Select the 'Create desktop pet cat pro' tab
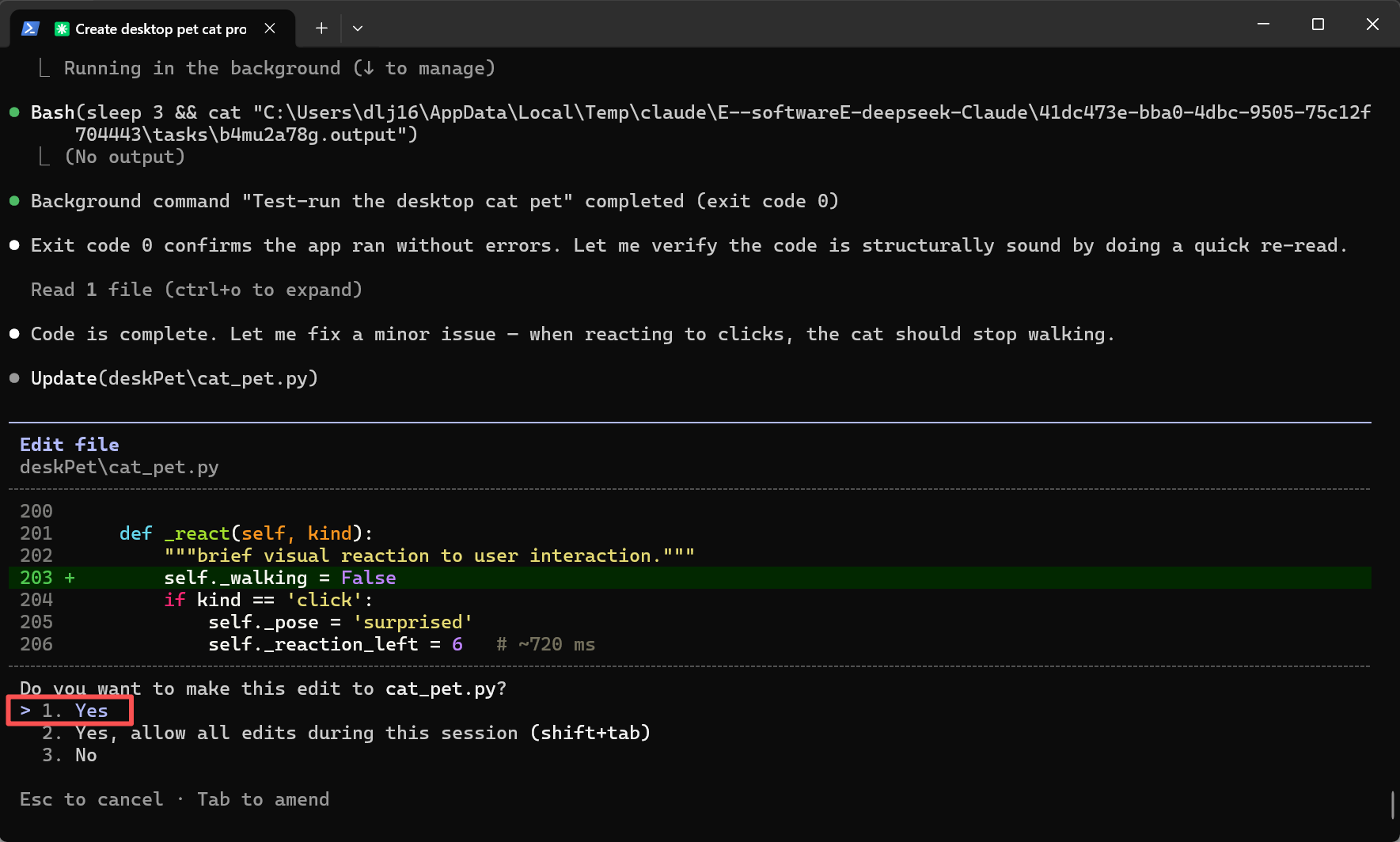This screenshot has height=842, width=1400. point(153,28)
